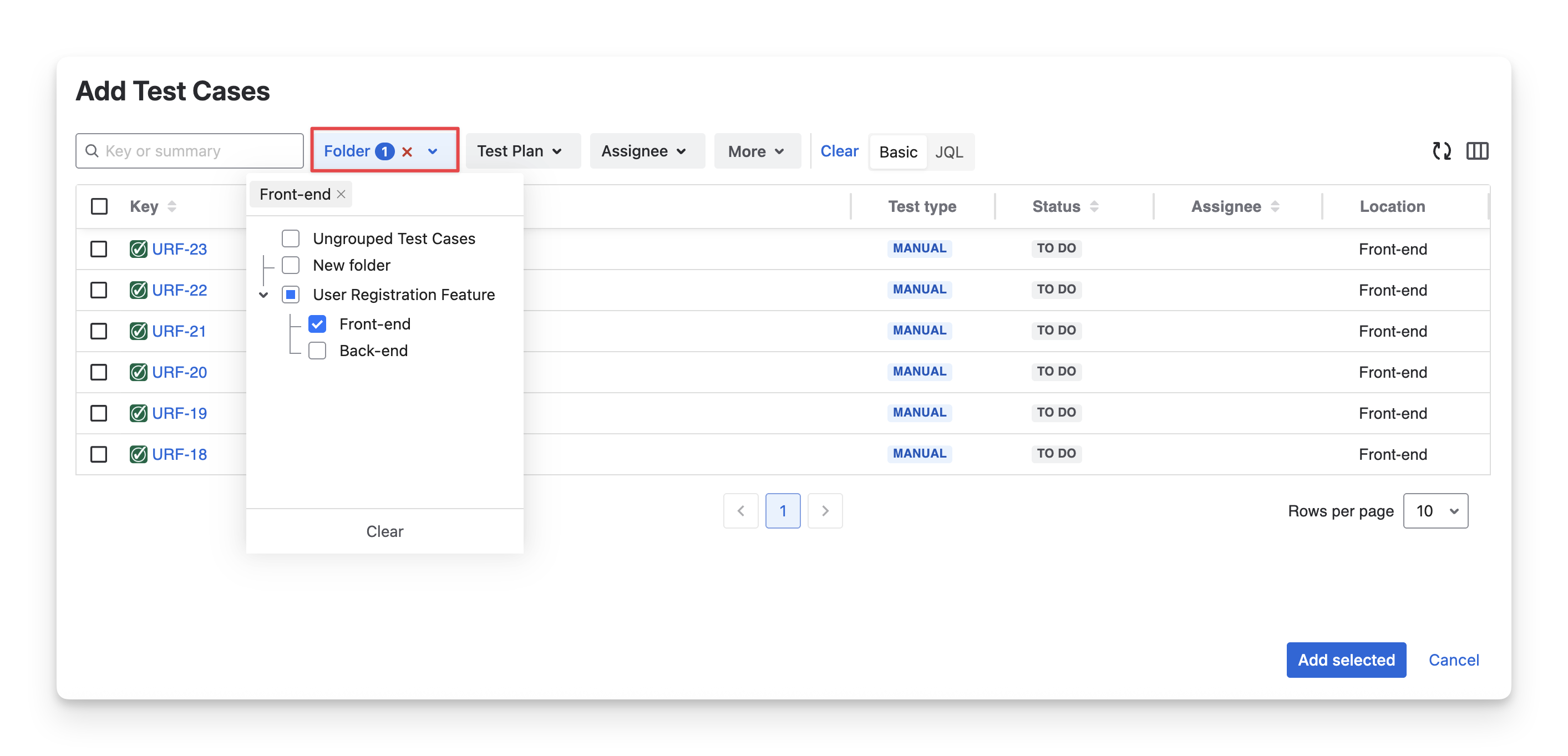This screenshot has height=756, width=1568.
Task: Uncheck the Front-end folder checkbox
Action: pos(317,324)
